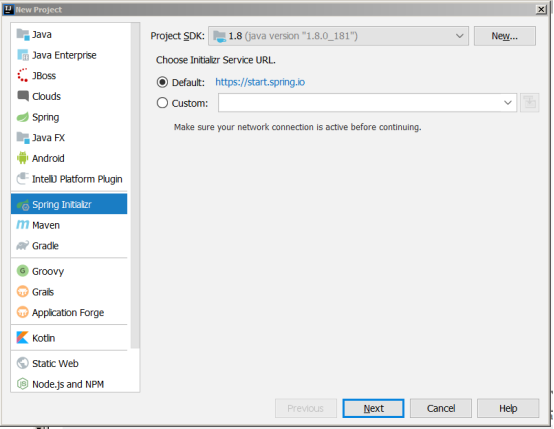The width and height of the screenshot is (554, 429).
Task: Click the Kotlin logo icon
Action: (x=23, y=338)
